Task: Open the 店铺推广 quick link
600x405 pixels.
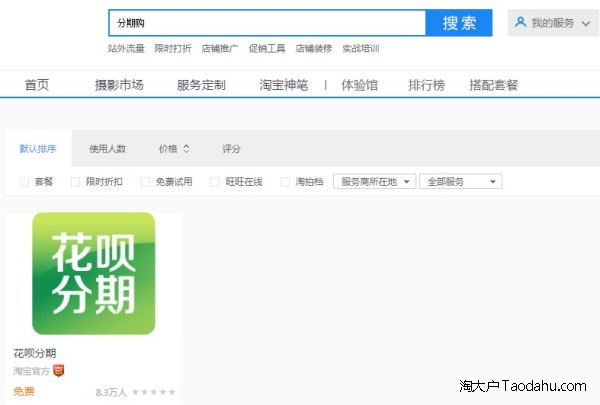Action: pyautogui.click(x=220, y=49)
